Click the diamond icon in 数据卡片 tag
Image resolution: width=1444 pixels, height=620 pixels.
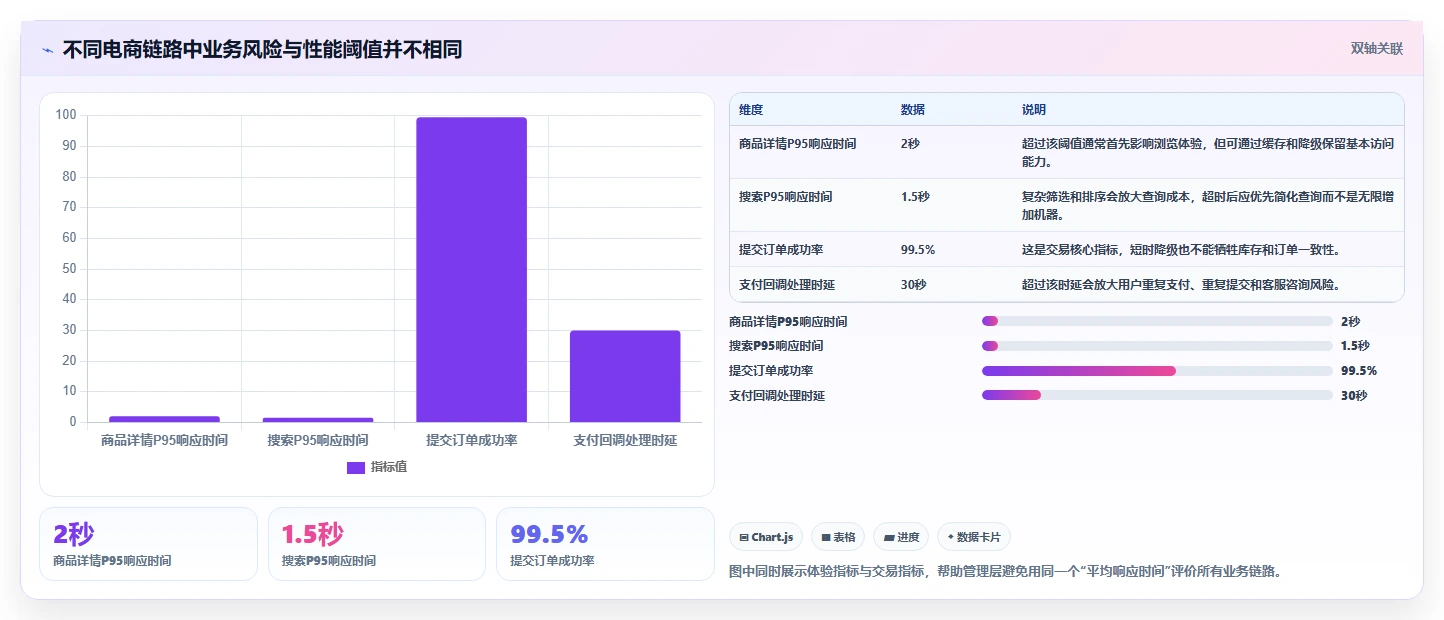coord(951,537)
